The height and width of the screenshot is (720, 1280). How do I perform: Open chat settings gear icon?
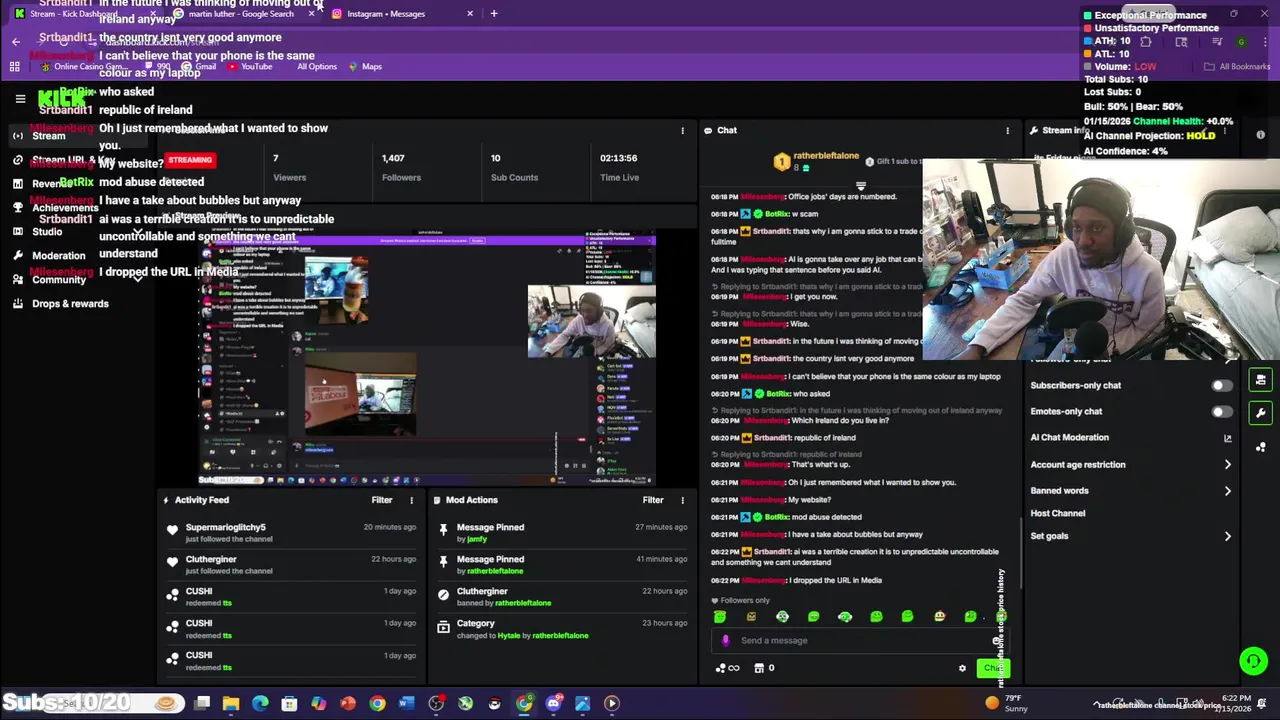[962, 668]
